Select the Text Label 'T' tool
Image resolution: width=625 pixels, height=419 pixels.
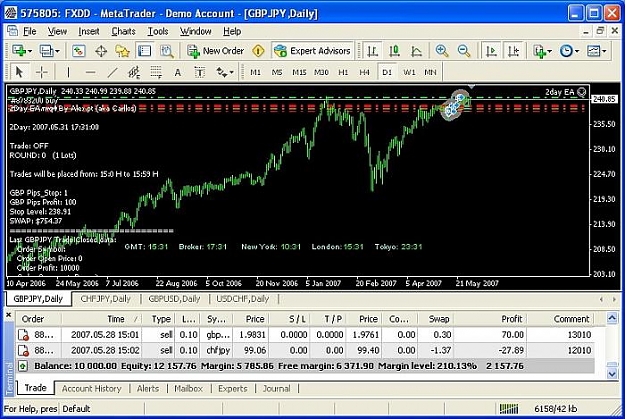point(199,72)
